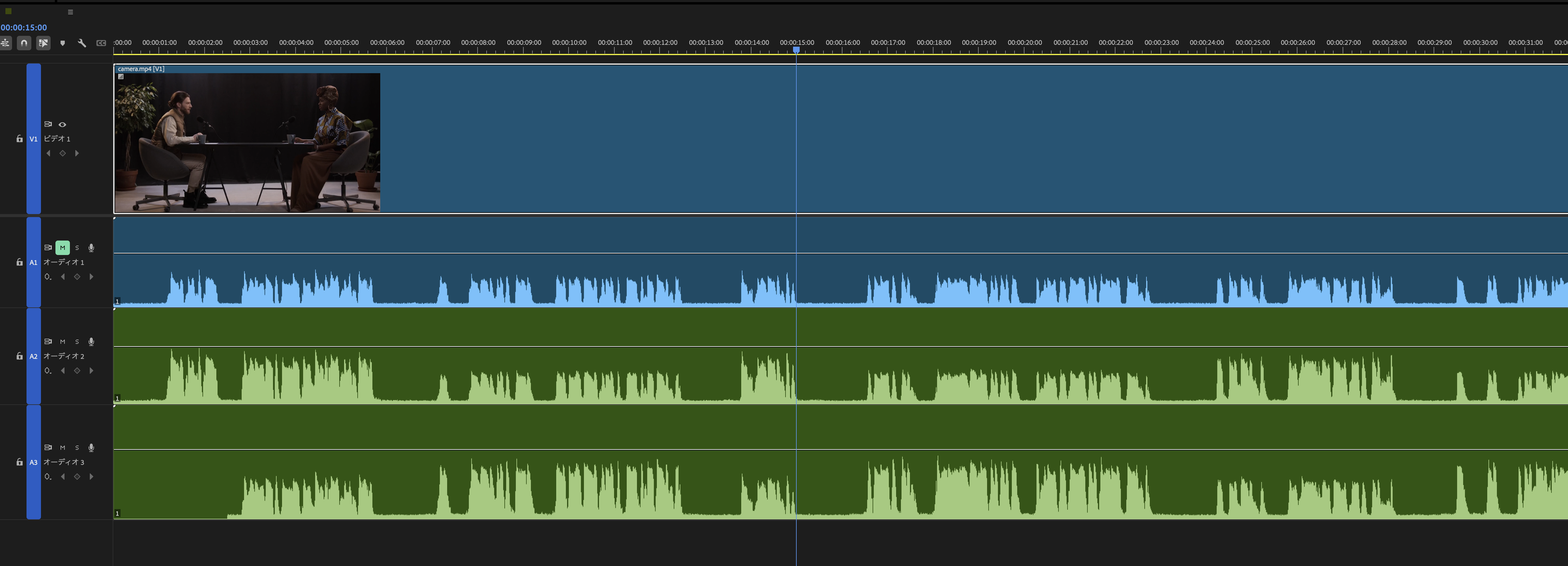Toggle the snap magnet in timeline
The height and width of the screenshot is (566, 1568).
point(24,42)
